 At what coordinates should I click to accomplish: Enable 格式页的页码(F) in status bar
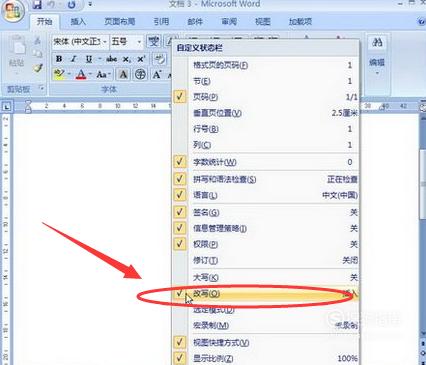pos(266,65)
